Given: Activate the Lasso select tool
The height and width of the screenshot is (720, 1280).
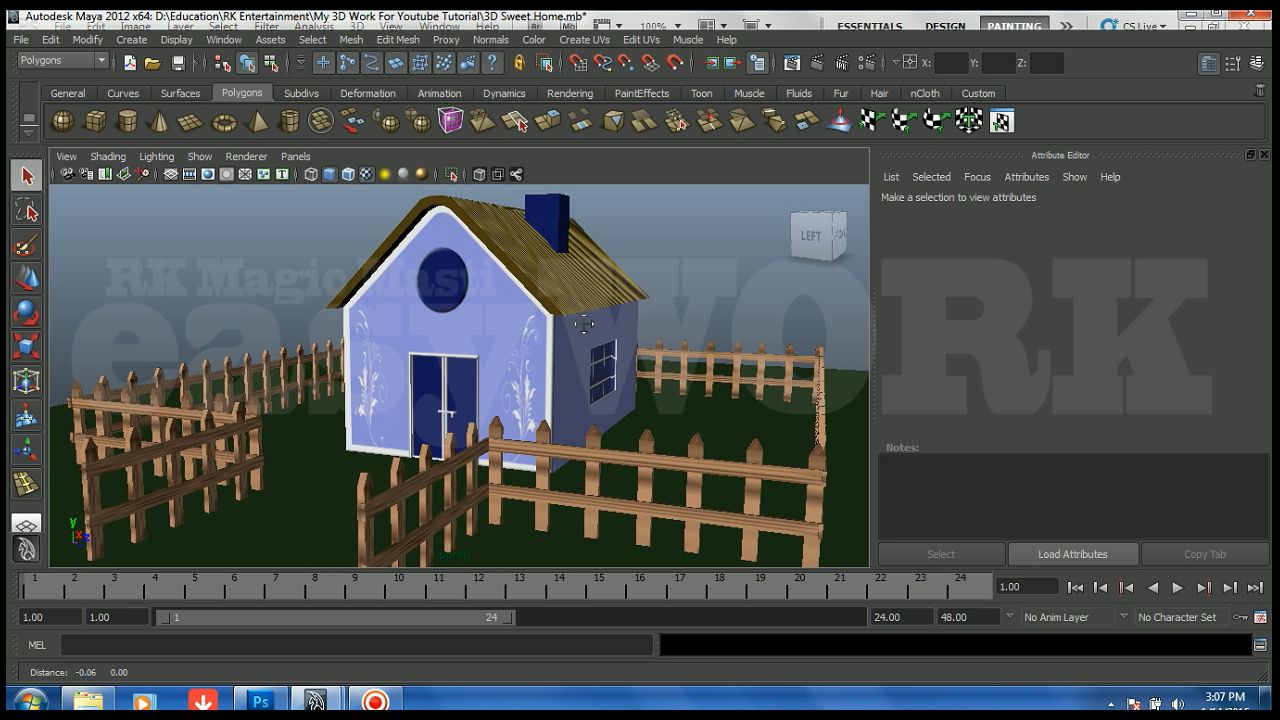Looking at the screenshot, I should click(x=27, y=210).
